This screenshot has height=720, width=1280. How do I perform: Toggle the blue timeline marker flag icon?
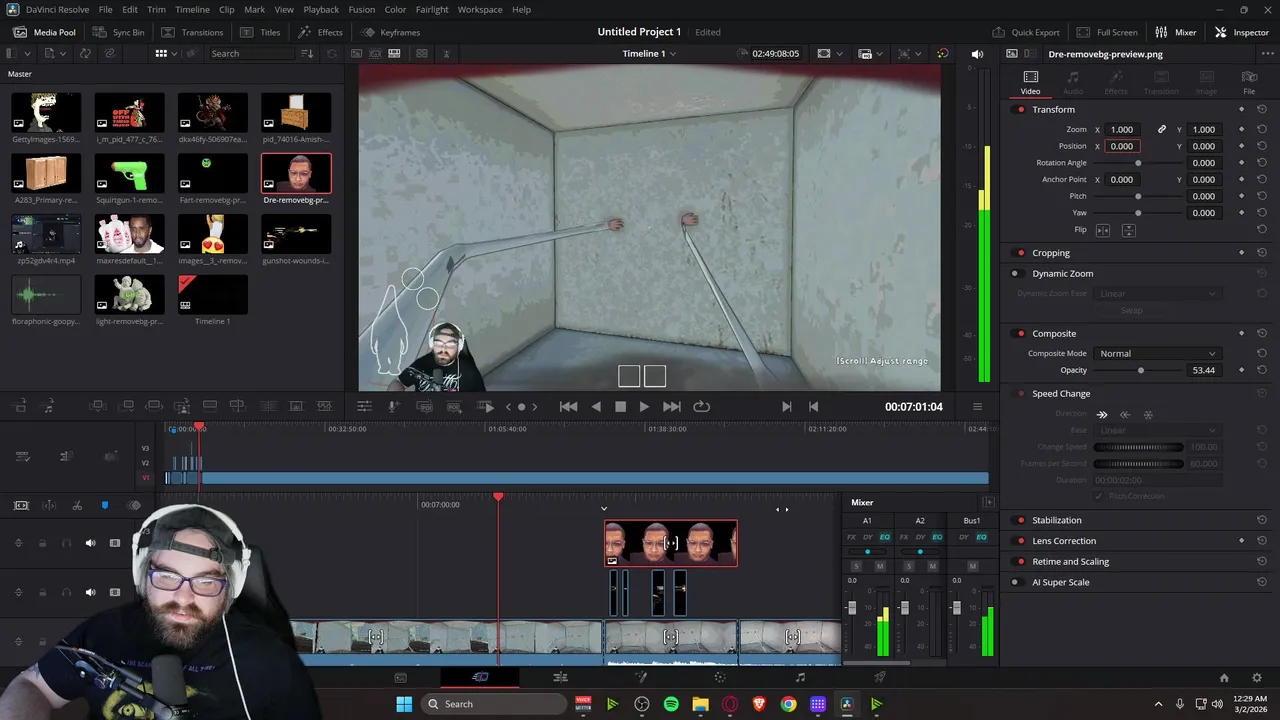[105, 505]
